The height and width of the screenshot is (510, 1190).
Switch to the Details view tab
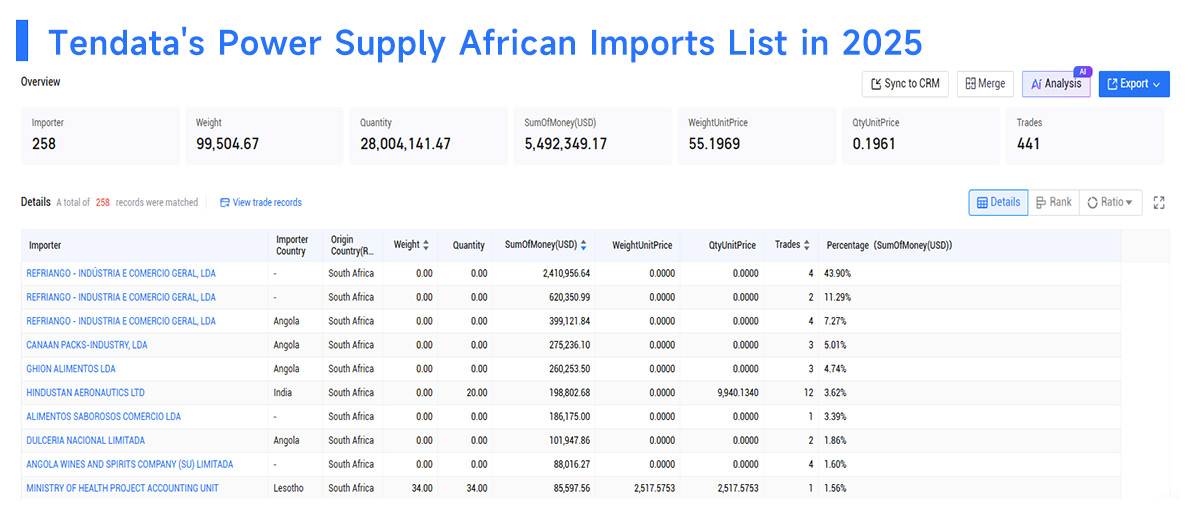pyautogui.click(x=998, y=203)
